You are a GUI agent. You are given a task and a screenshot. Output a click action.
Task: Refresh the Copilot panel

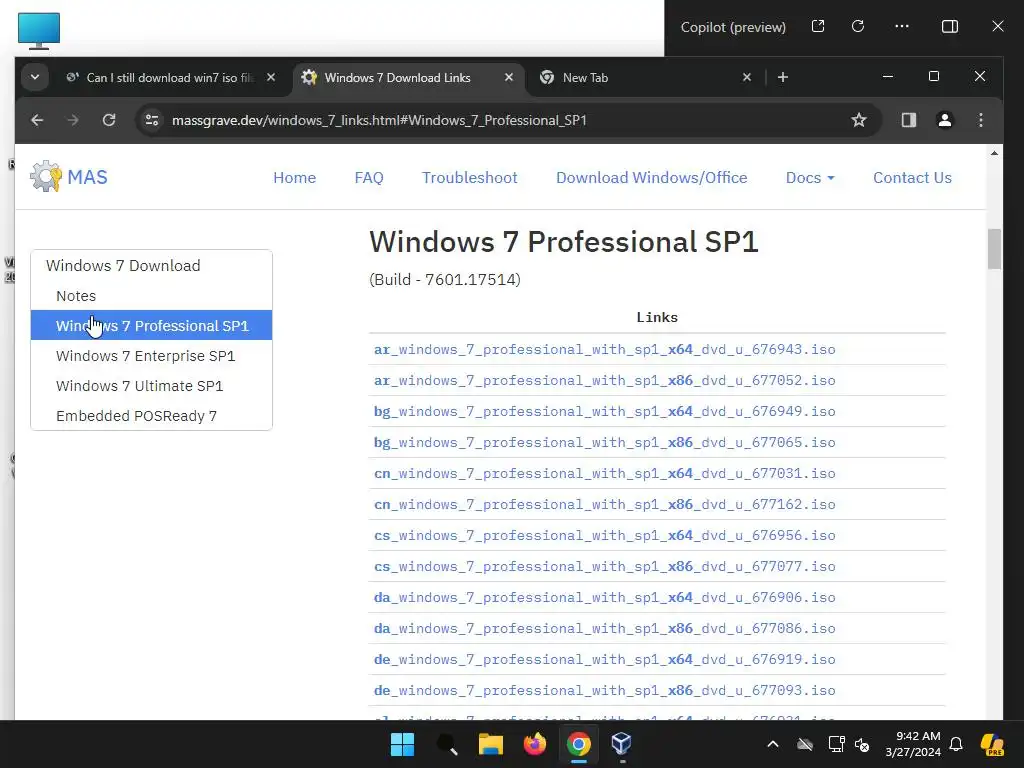point(857,26)
